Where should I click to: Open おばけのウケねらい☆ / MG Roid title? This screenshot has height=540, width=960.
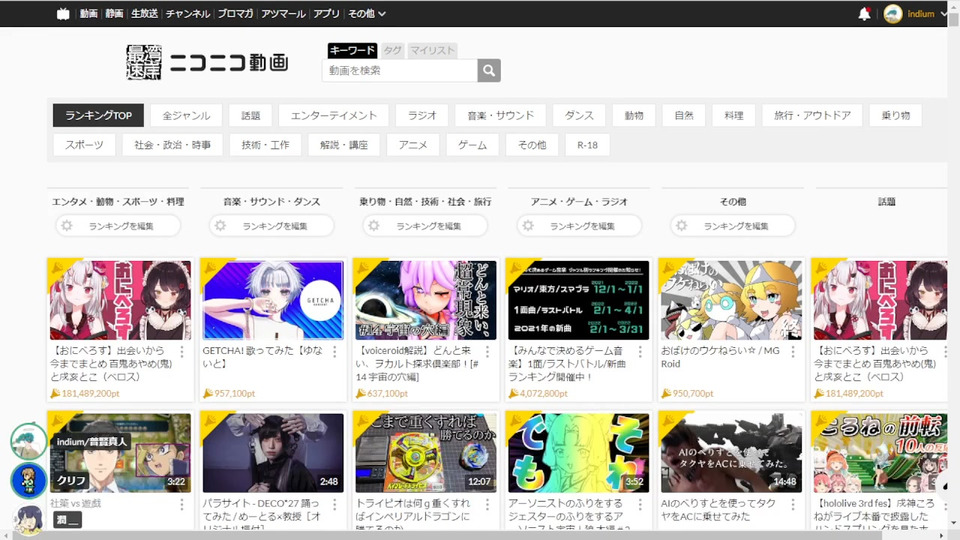721,357
